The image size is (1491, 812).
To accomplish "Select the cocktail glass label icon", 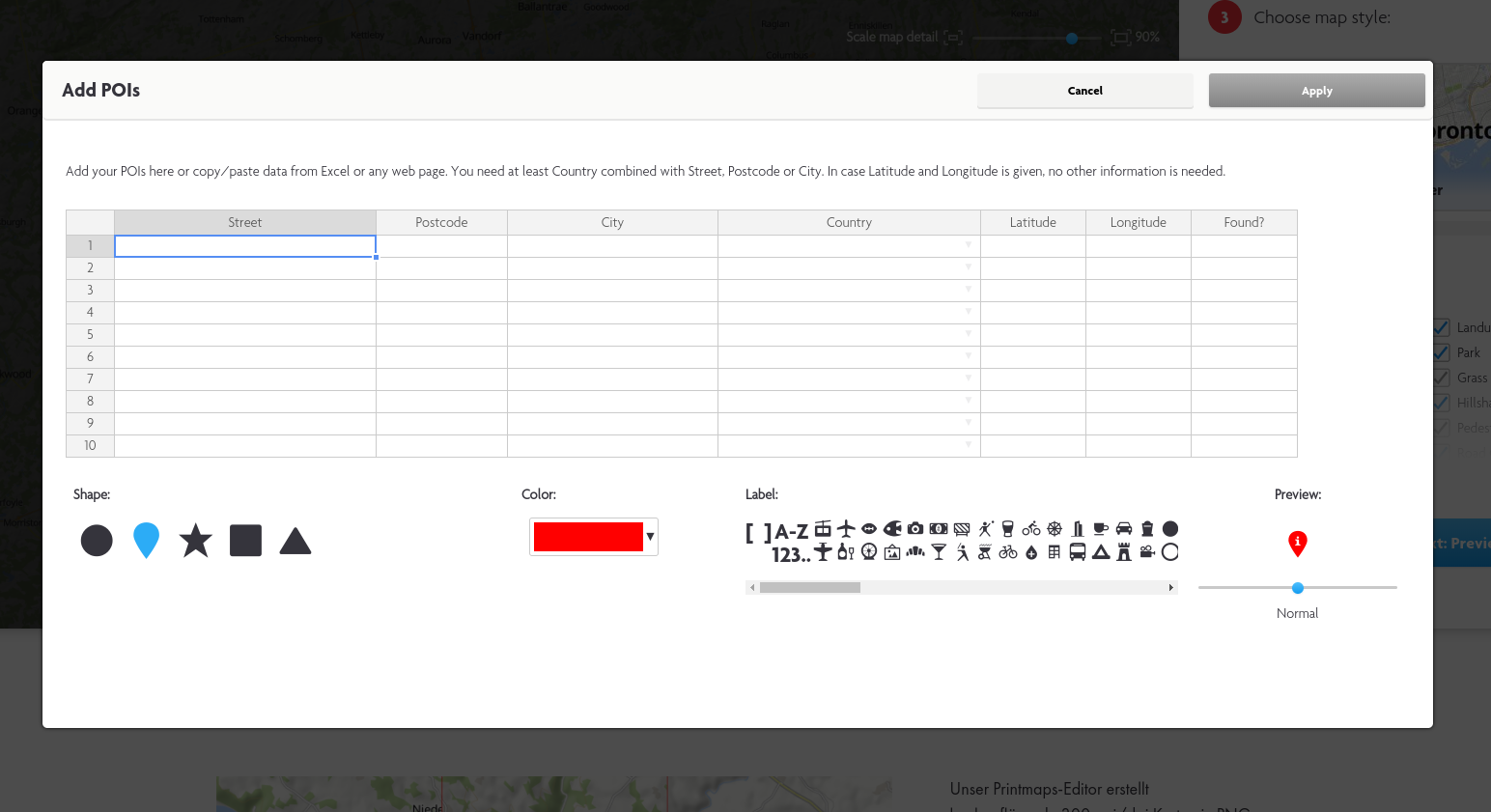I will click(938, 552).
